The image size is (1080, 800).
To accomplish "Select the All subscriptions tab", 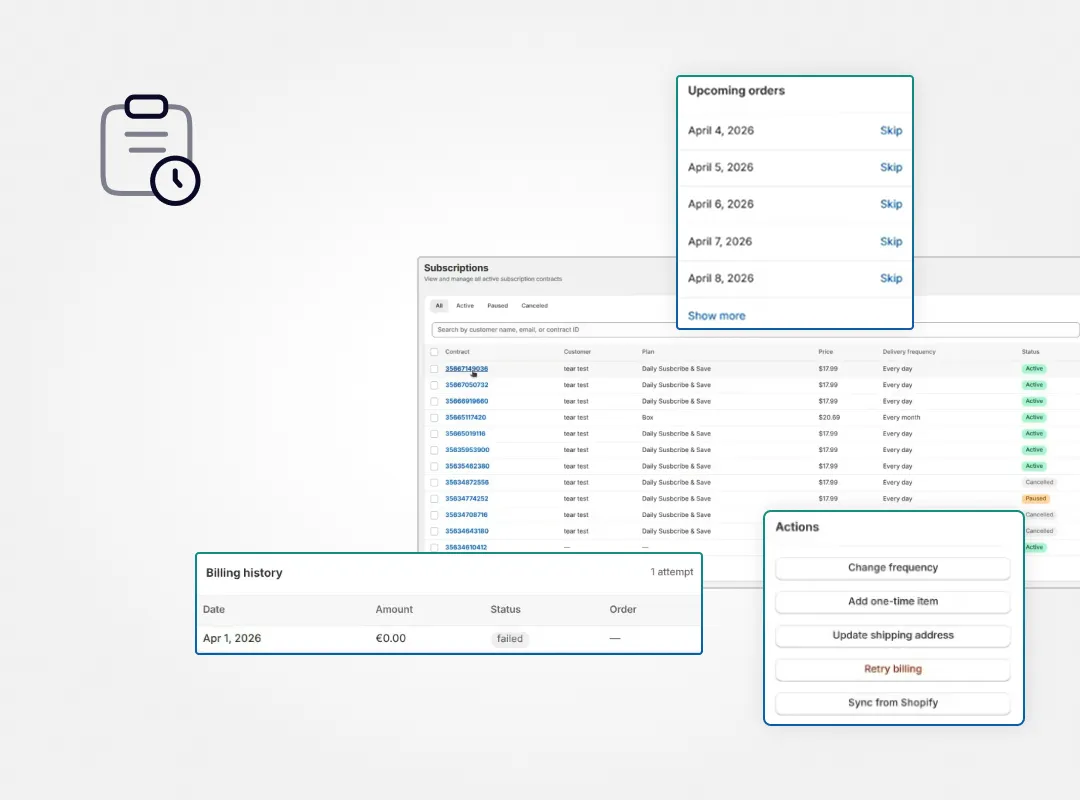I will 439,305.
